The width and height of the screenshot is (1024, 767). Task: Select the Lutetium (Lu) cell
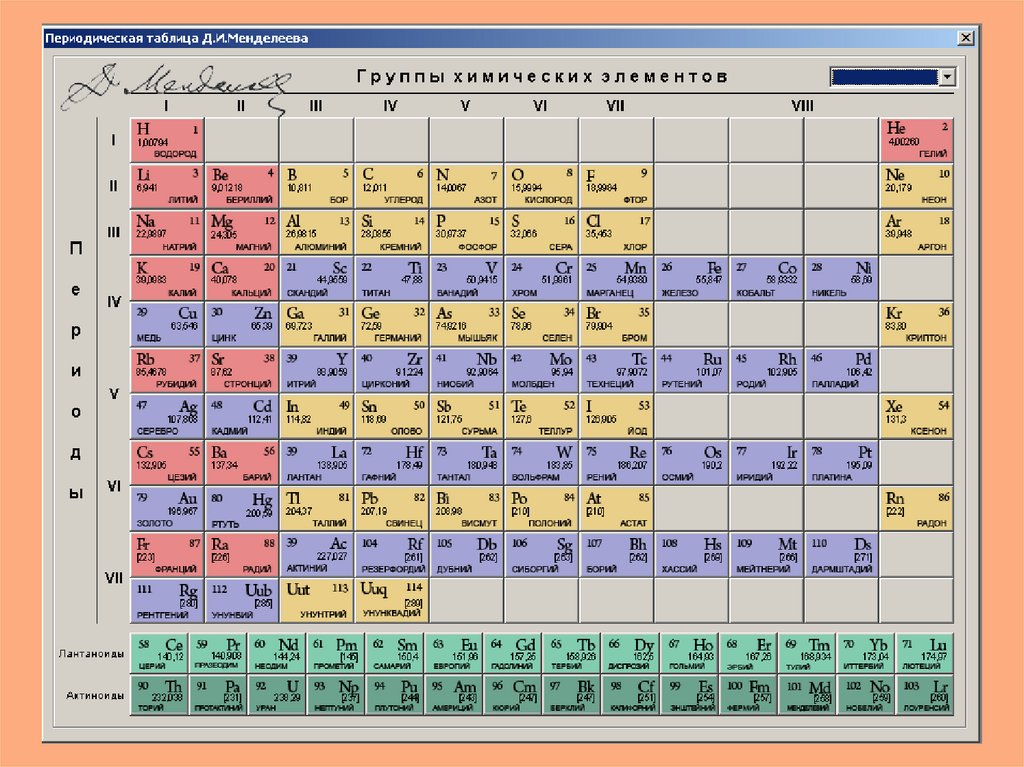coord(925,652)
